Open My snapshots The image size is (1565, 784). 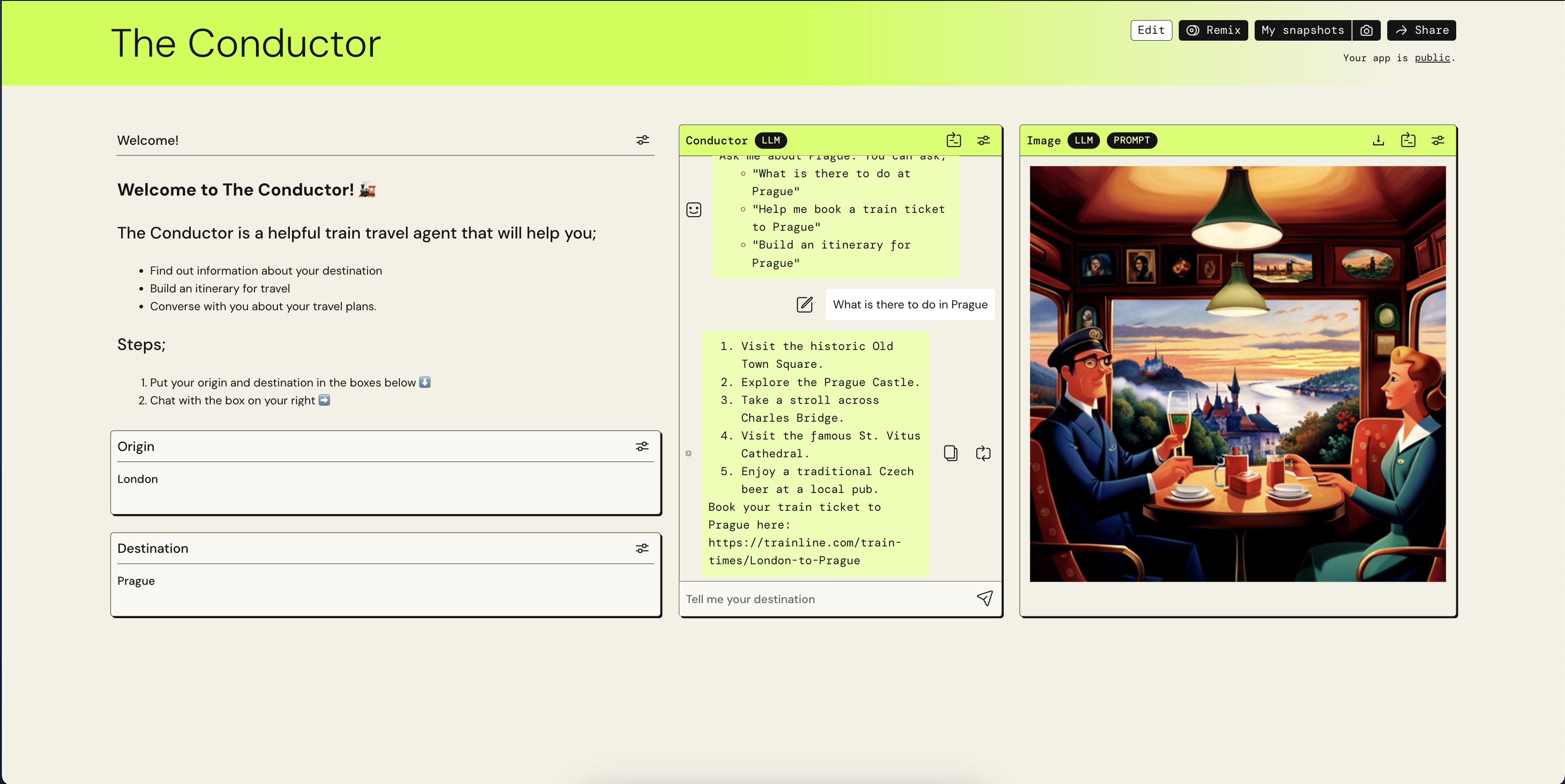click(x=1302, y=30)
